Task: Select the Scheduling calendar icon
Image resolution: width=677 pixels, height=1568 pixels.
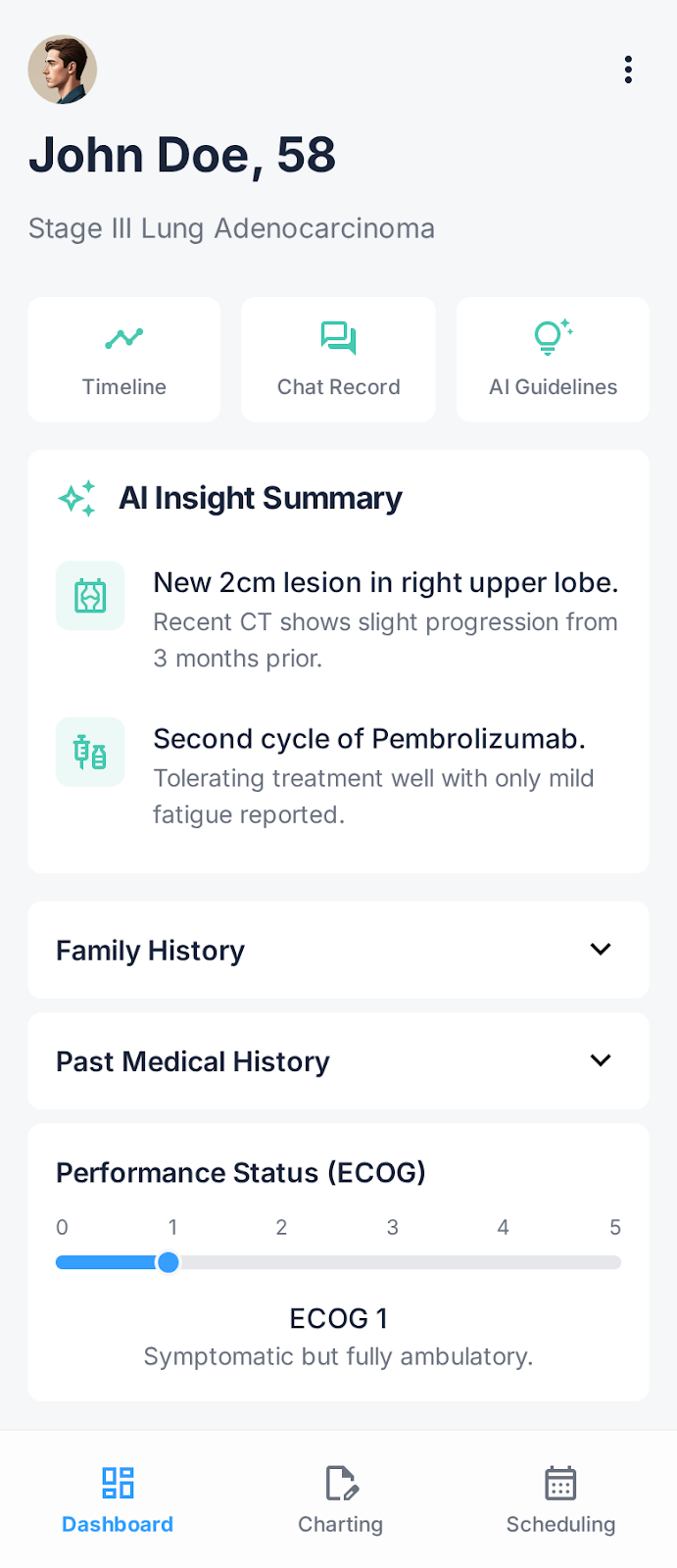Action: pyautogui.click(x=560, y=1483)
